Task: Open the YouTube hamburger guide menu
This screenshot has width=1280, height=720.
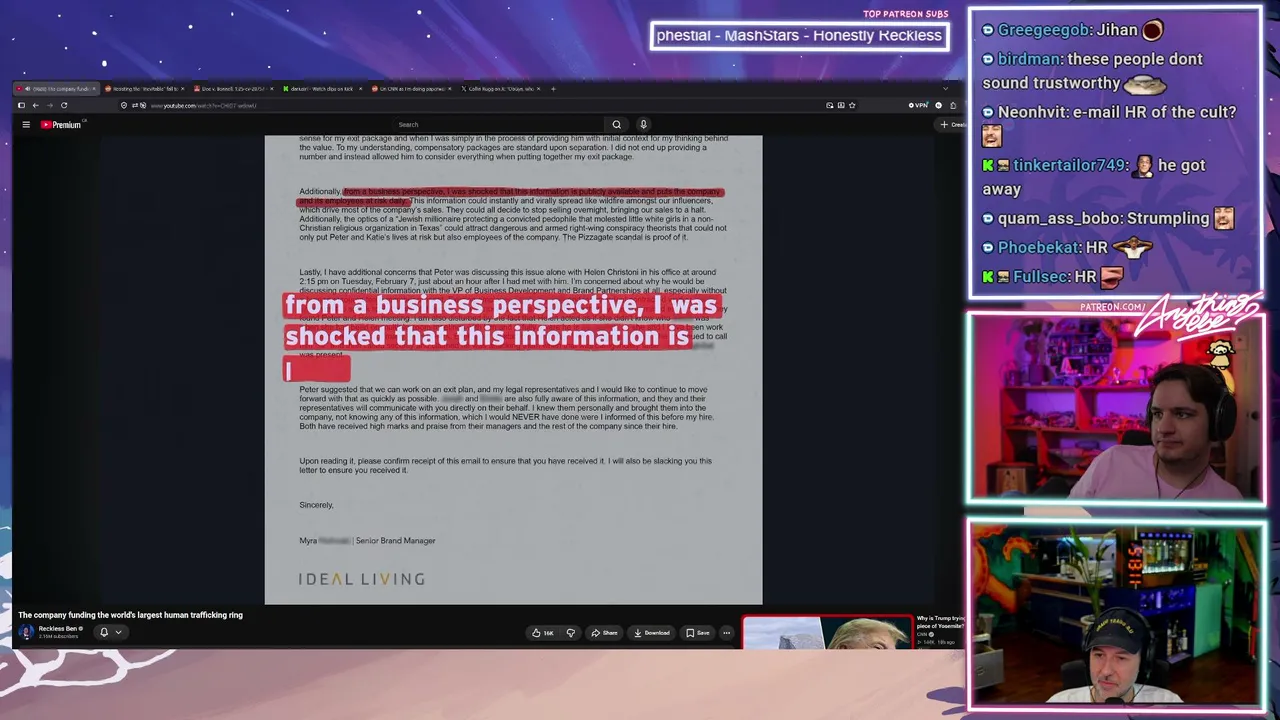Action: pyautogui.click(x=26, y=125)
